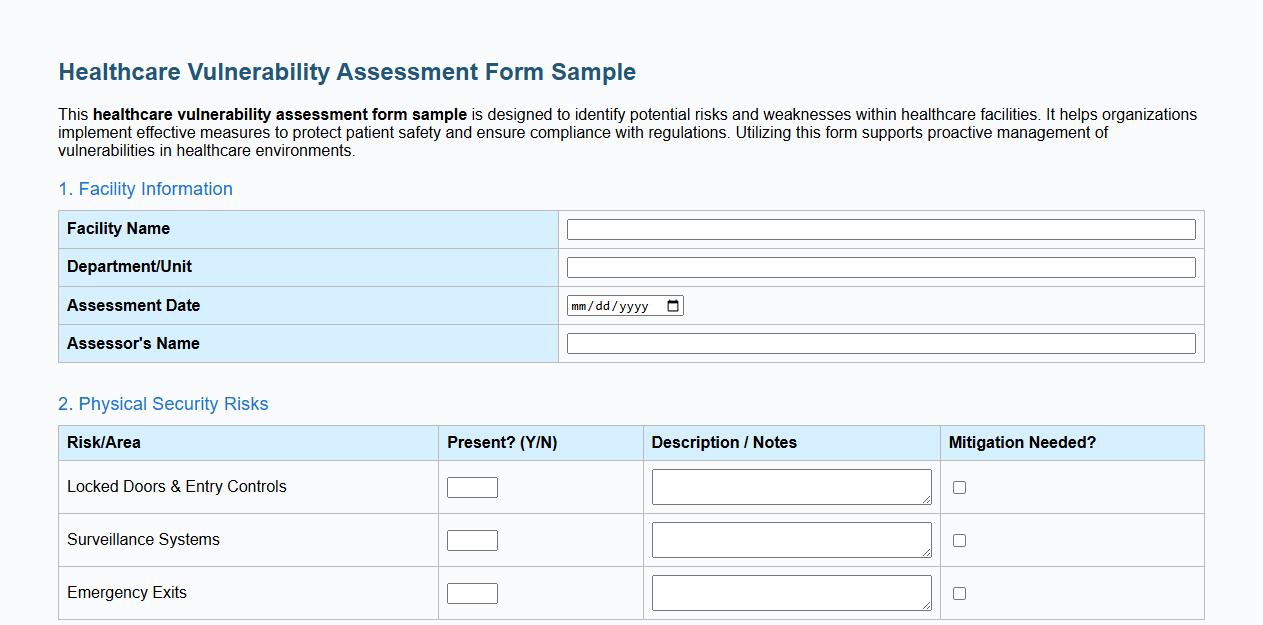1263x625 pixels.
Task: Click the '1. Facility Information' heading
Action: pyautogui.click(x=146, y=189)
